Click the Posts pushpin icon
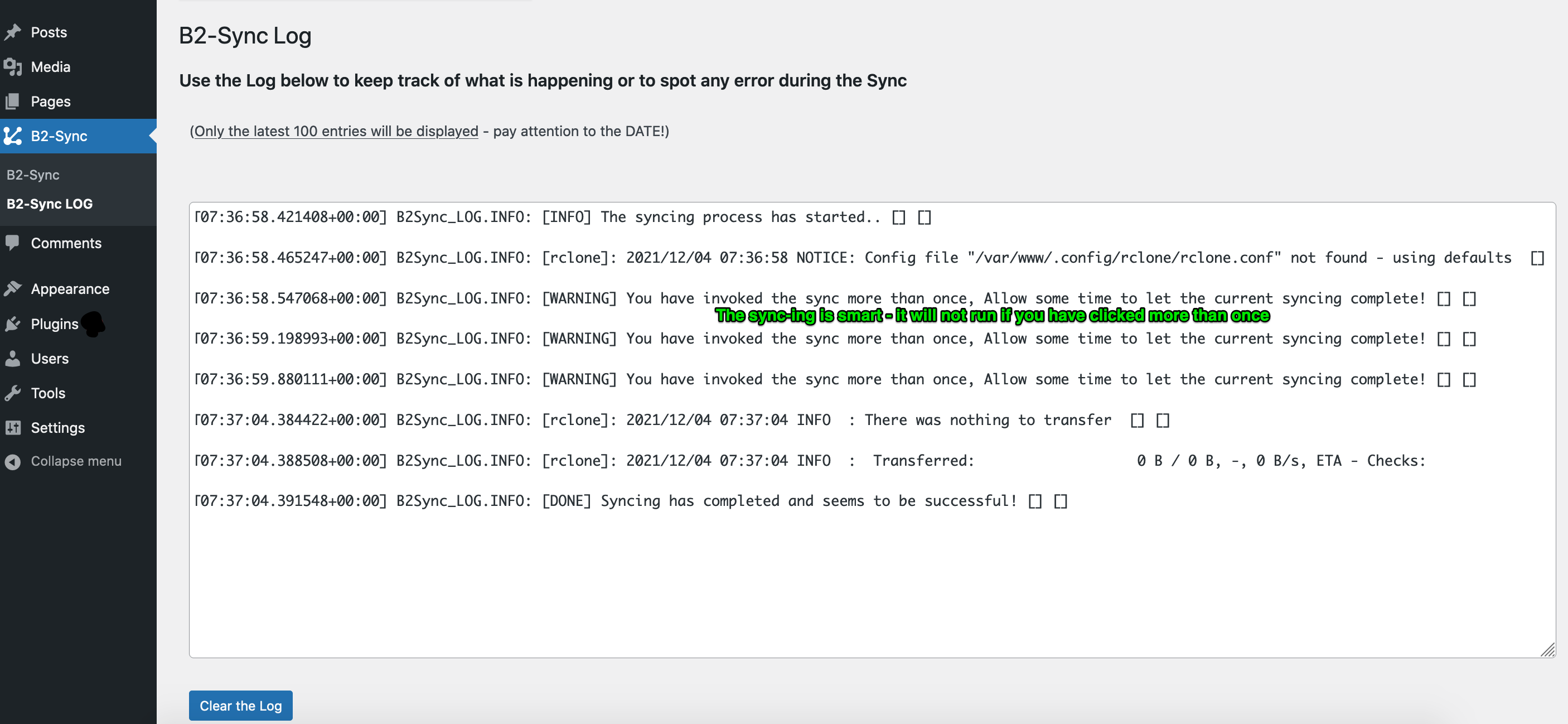 point(13,32)
